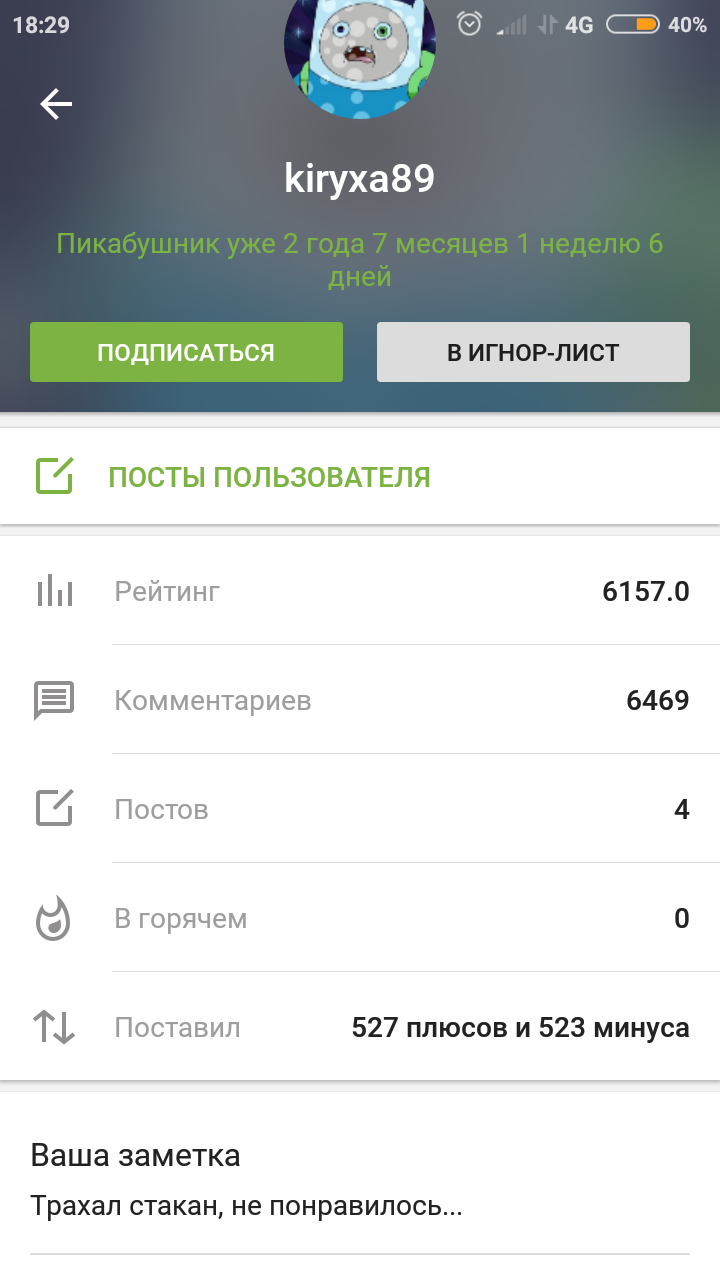
Task: Tap the hot flame icon
Action: [54, 918]
